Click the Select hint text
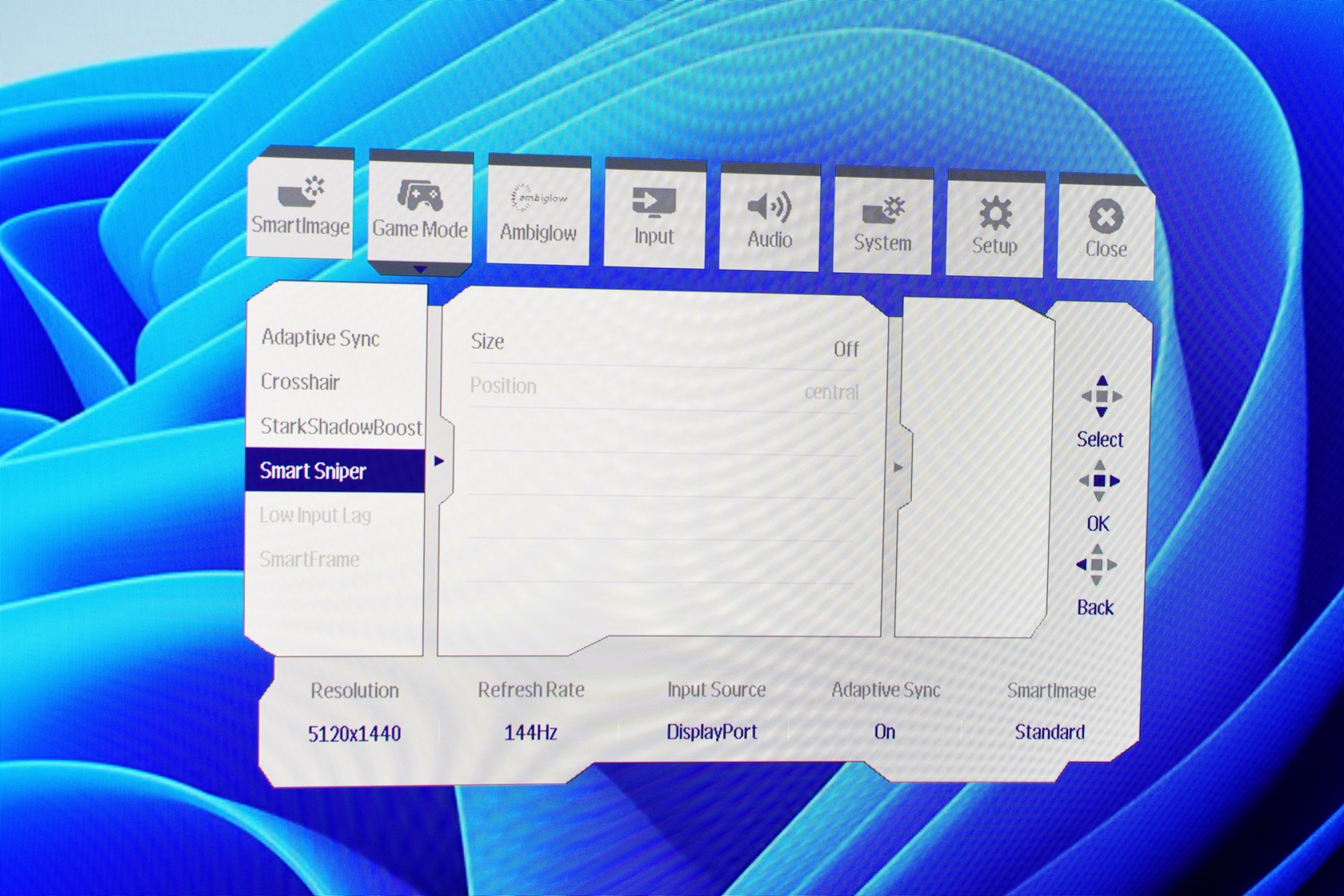This screenshot has width=1344, height=896. tap(1101, 439)
